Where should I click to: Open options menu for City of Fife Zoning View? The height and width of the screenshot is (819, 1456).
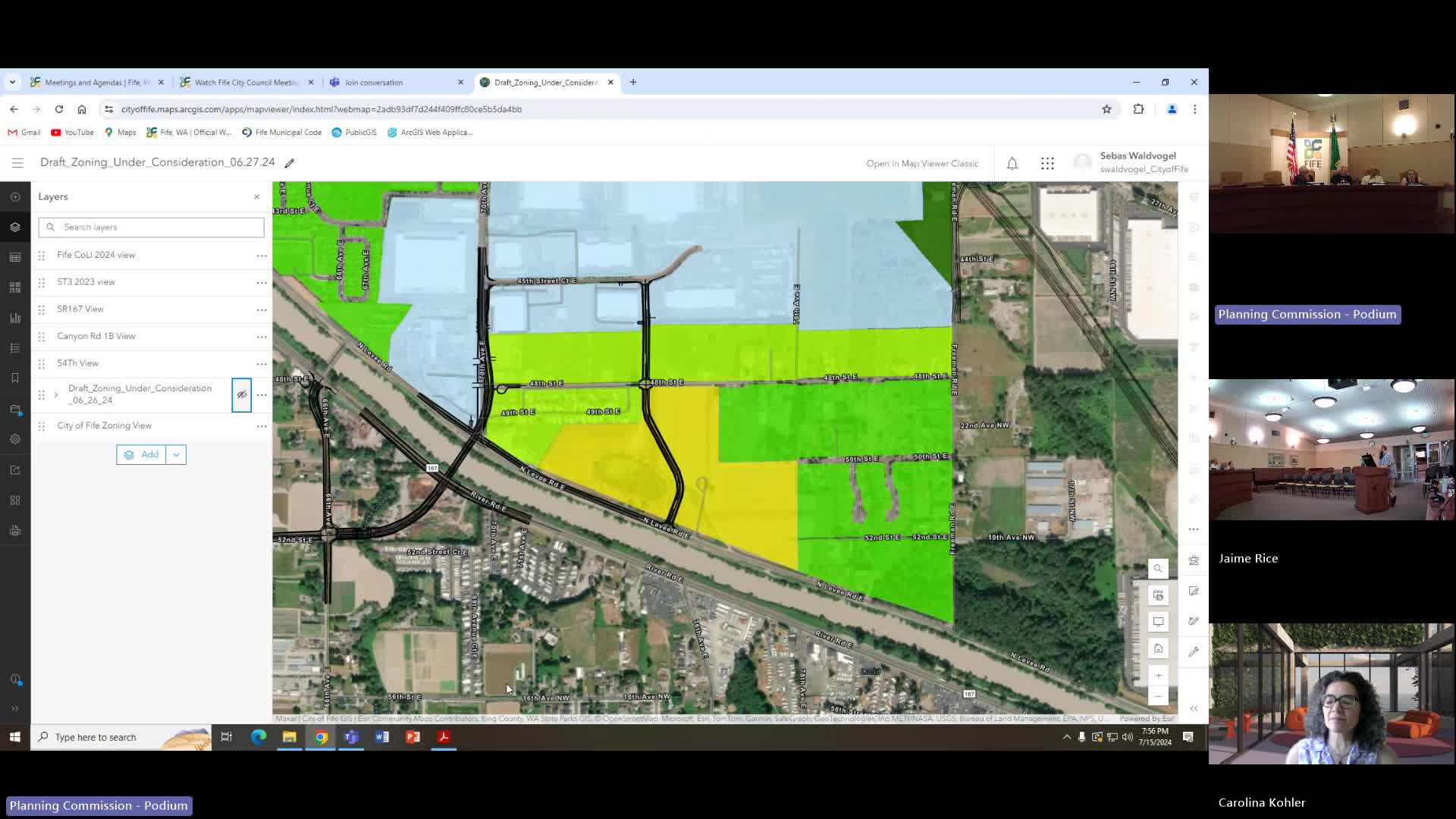coord(262,426)
